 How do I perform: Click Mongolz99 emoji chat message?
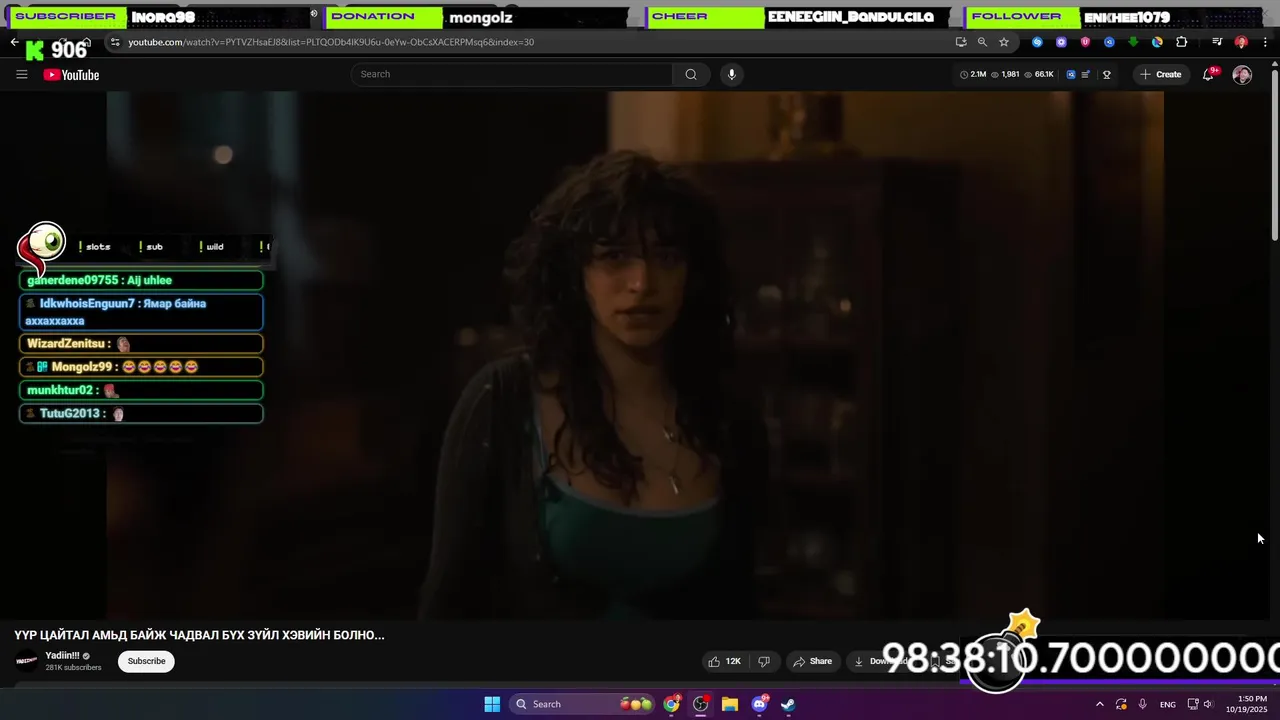pos(141,367)
